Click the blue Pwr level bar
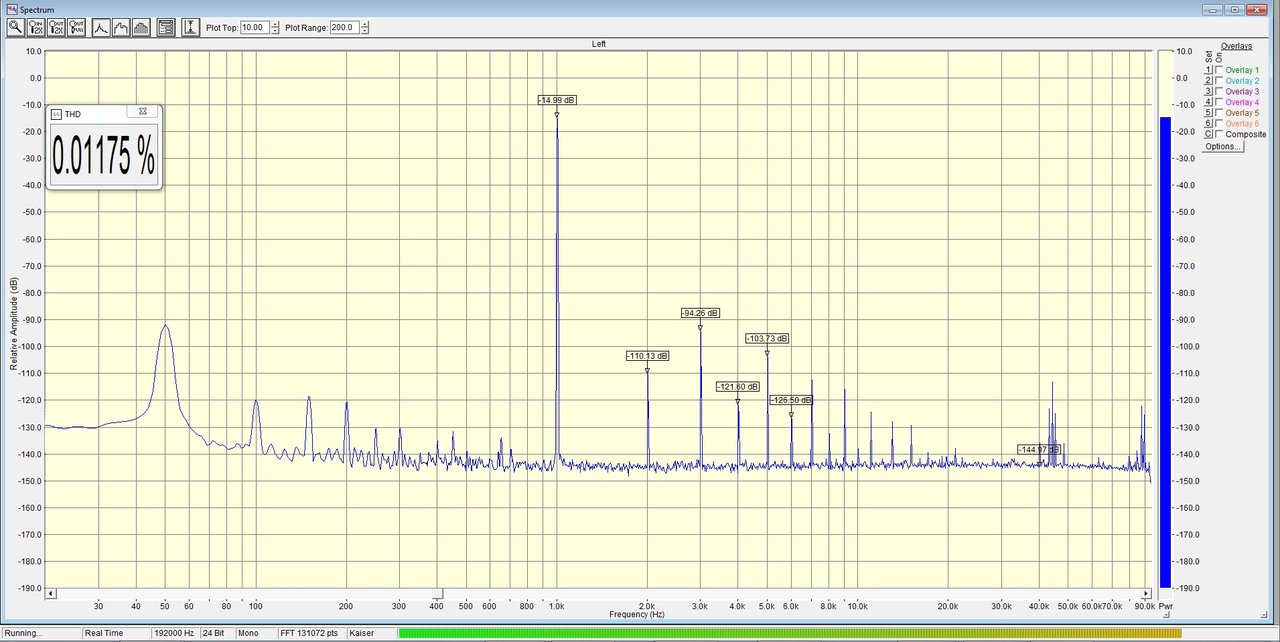1280x642 pixels. click(1165, 352)
